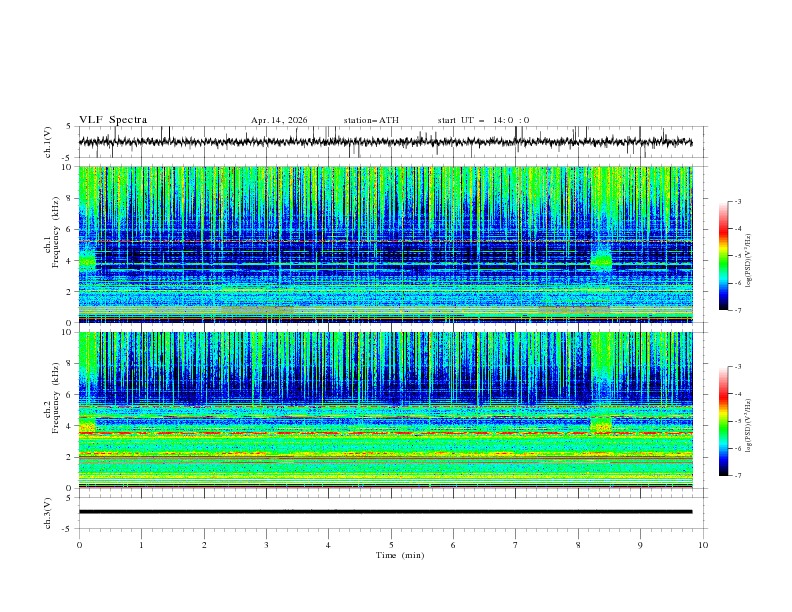Click the 4 kHz green burst near minute 8 in ch.1
The height and width of the screenshot is (612, 792).
601,260
